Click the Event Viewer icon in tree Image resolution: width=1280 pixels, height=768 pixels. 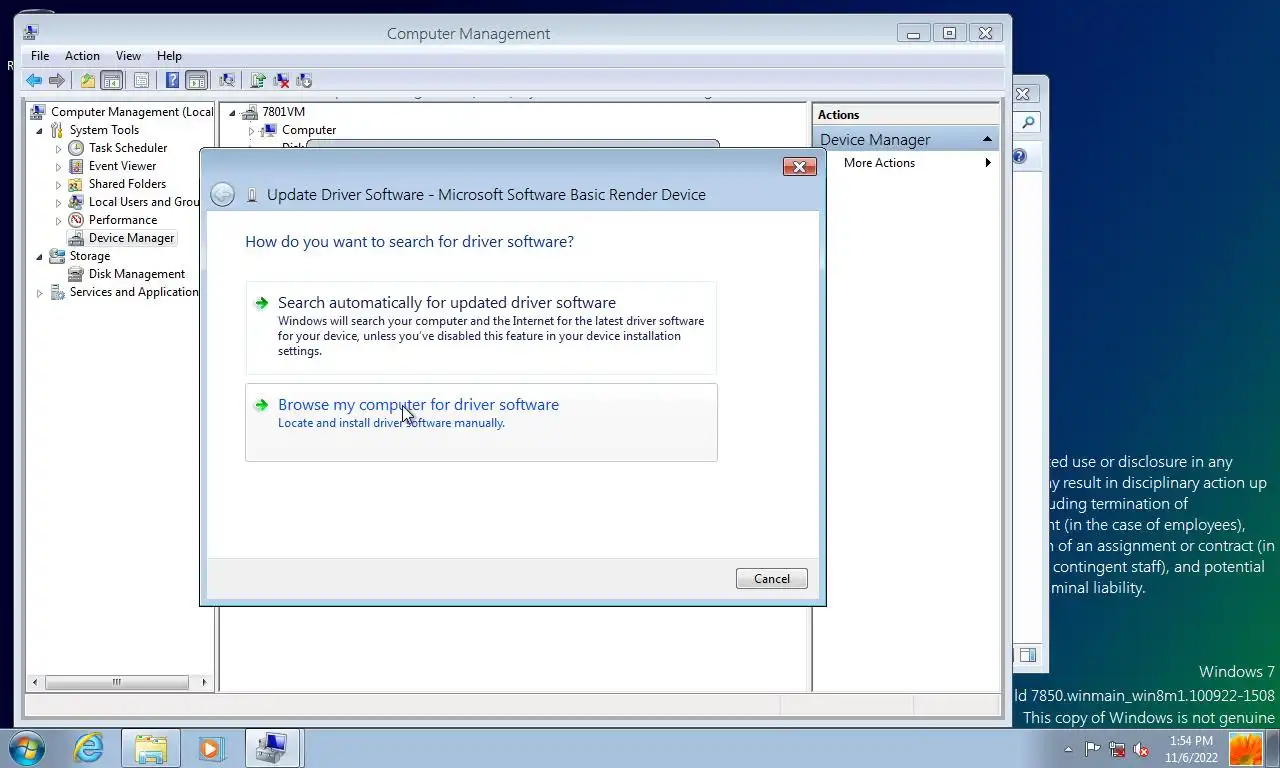(76, 166)
